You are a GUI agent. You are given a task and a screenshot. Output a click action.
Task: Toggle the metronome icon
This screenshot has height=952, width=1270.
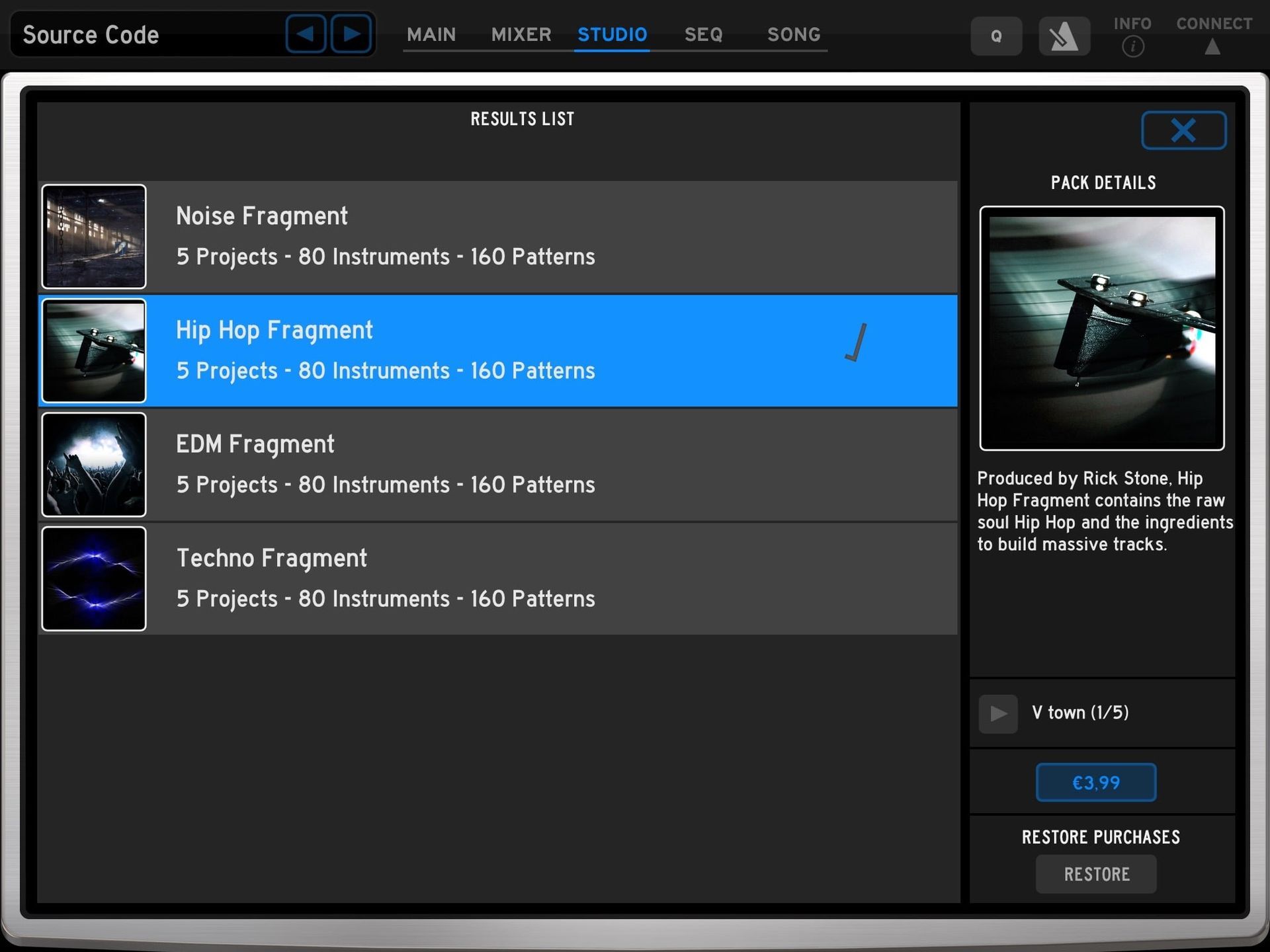[1064, 36]
